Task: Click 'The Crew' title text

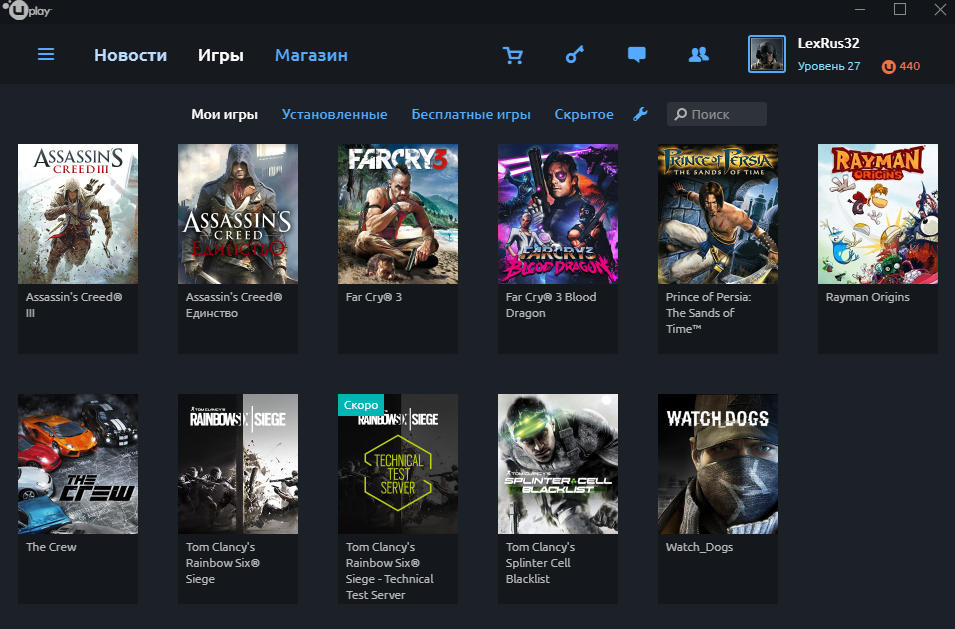Action: coord(51,547)
